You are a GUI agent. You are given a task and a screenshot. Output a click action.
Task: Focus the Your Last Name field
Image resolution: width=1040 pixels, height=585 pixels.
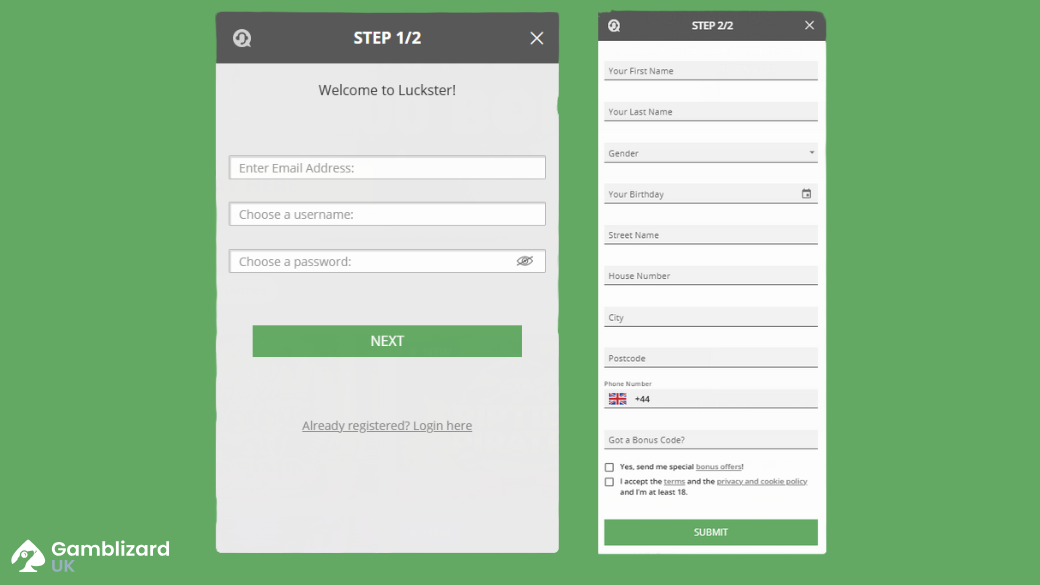coord(711,111)
